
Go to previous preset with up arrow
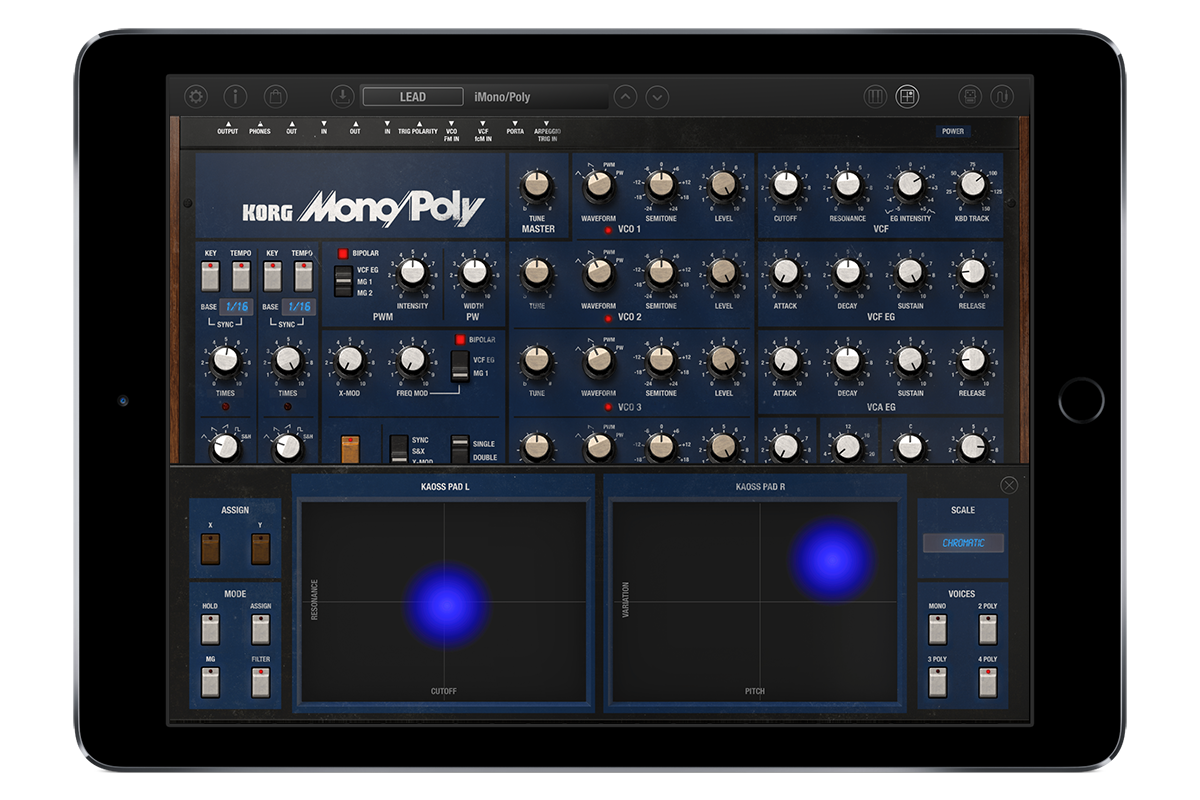click(625, 97)
